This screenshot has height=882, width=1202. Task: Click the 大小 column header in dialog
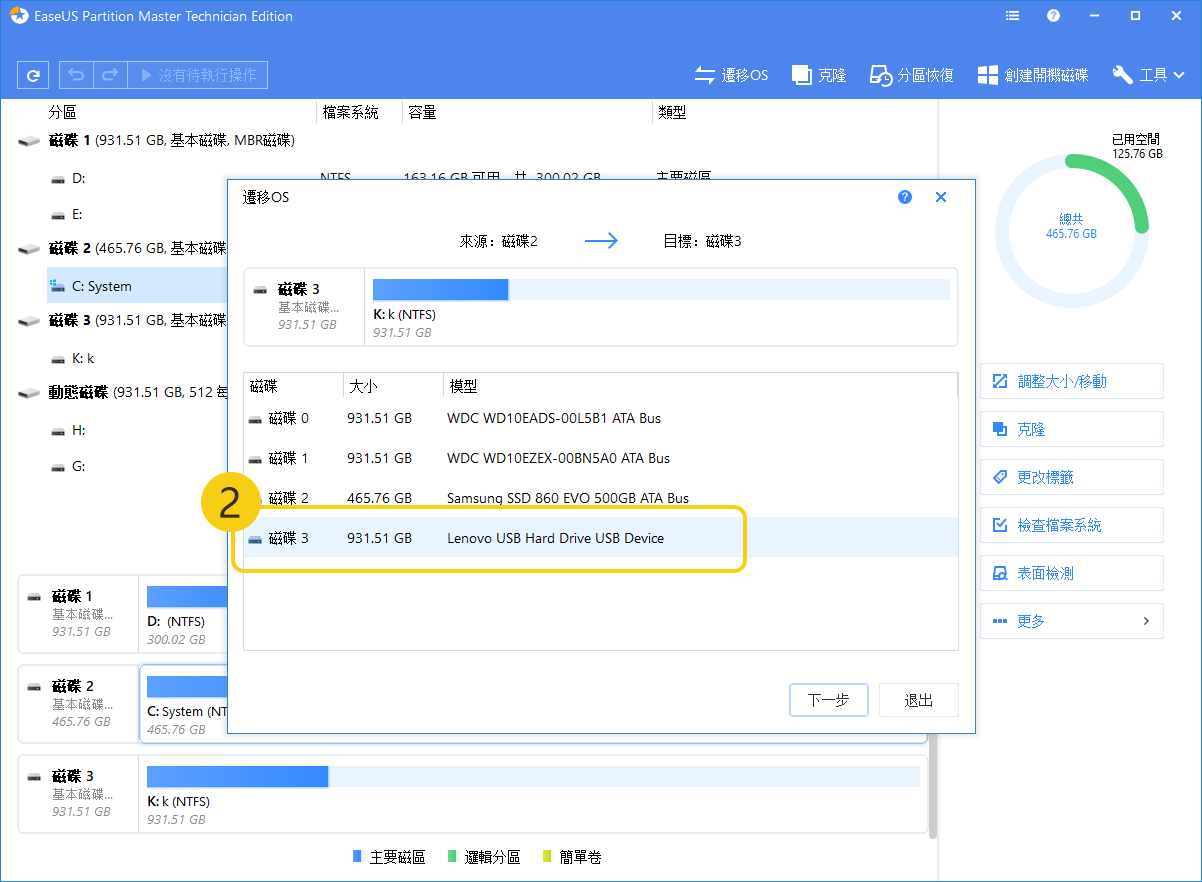coord(393,386)
